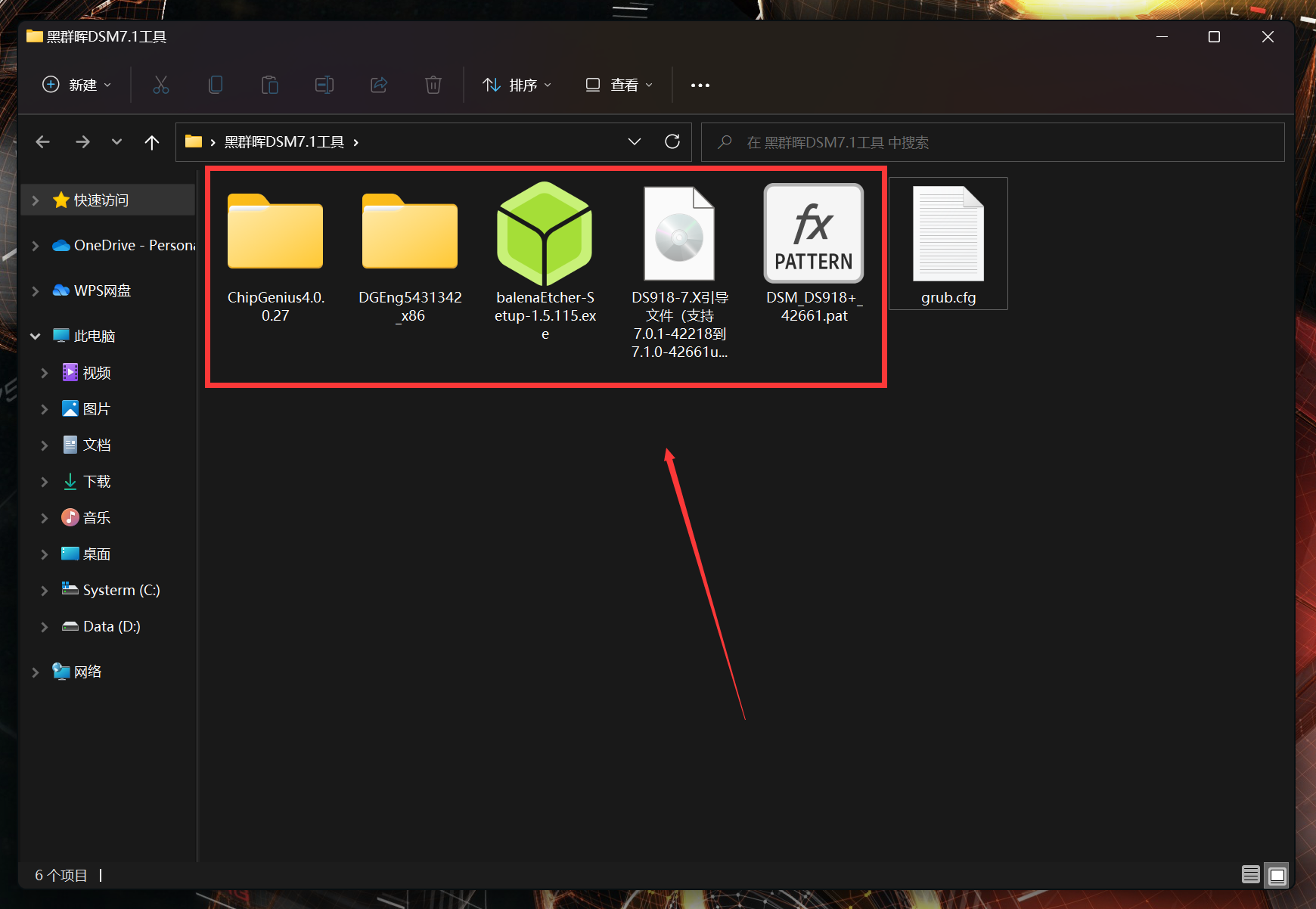The height and width of the screenshot is (909, 1316).
Task: Select Data (D:) drive in sidebar
Action: pyautogui.click(x=111, y=626)
